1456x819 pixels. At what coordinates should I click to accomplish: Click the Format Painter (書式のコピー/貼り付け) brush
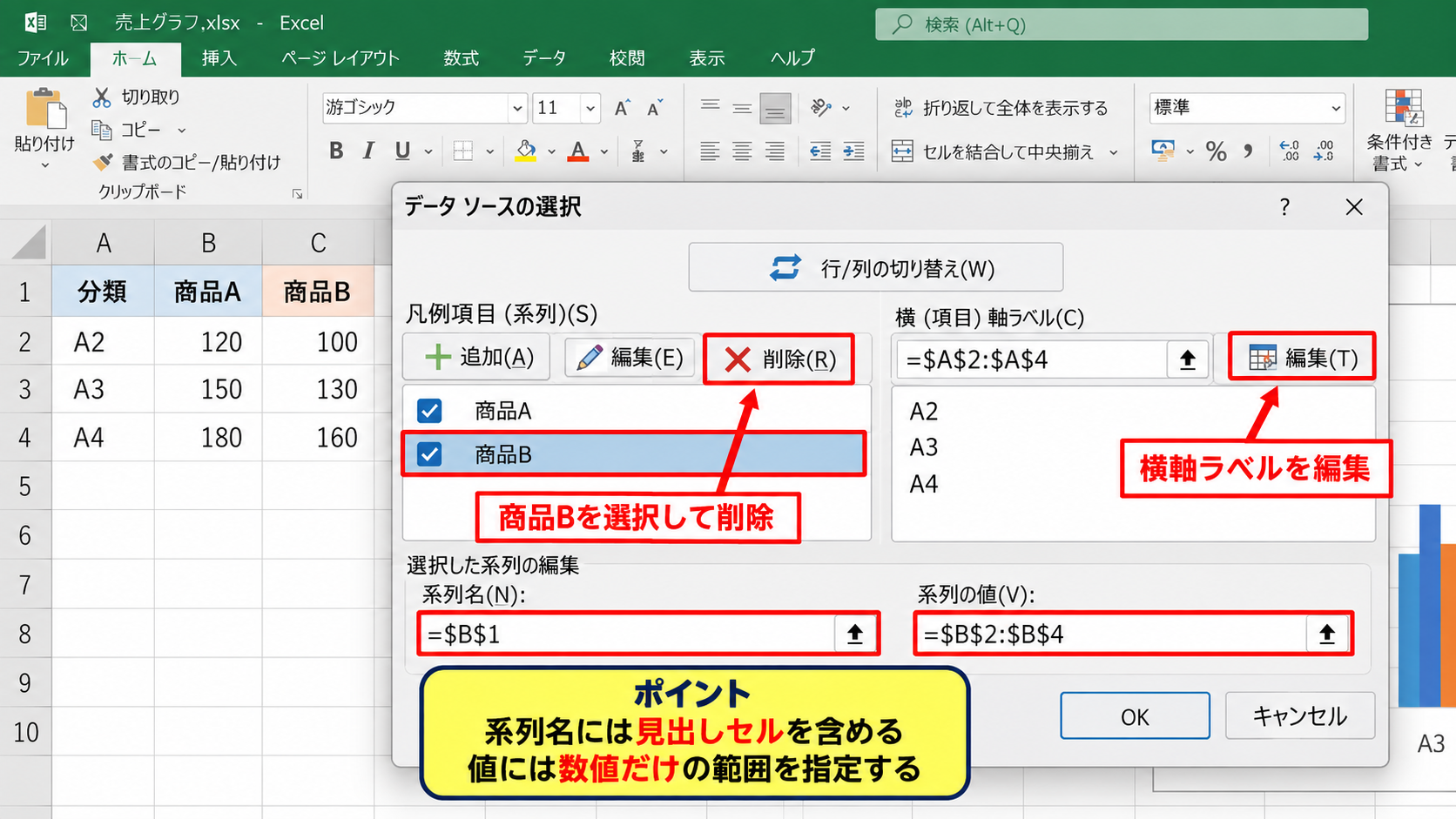[103, 162]
